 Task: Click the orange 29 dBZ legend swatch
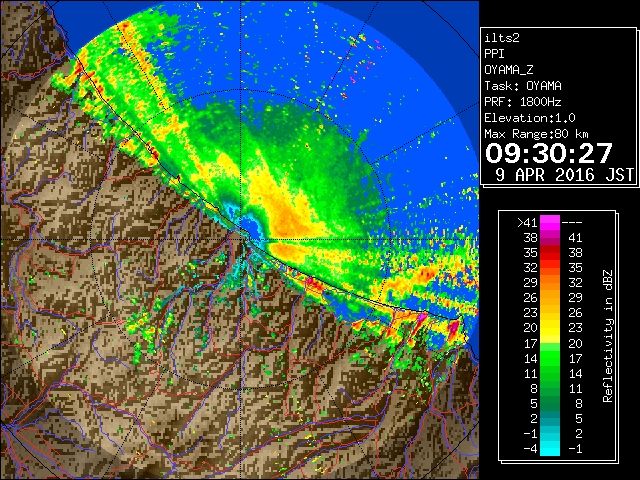click(x=550, y=283)
